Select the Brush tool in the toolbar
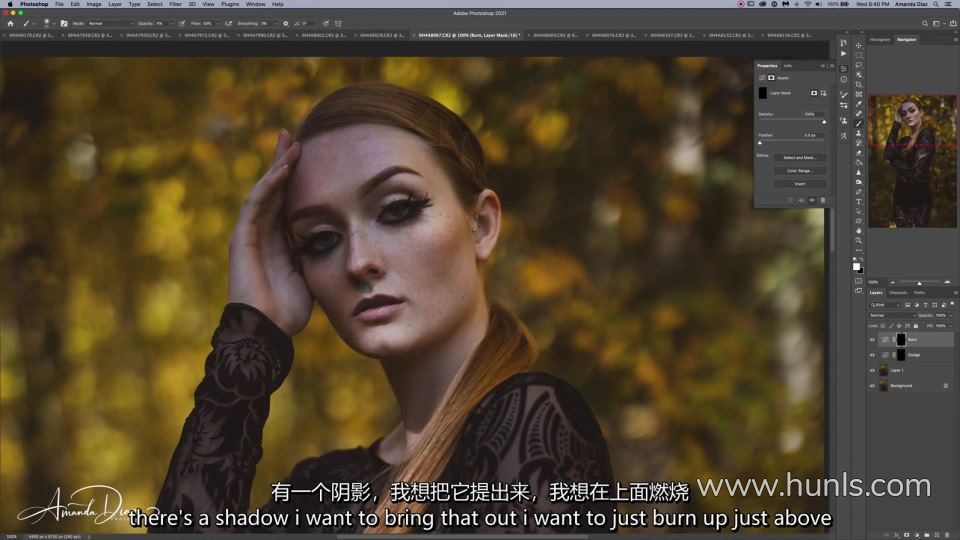 click(x=859, y=124)
